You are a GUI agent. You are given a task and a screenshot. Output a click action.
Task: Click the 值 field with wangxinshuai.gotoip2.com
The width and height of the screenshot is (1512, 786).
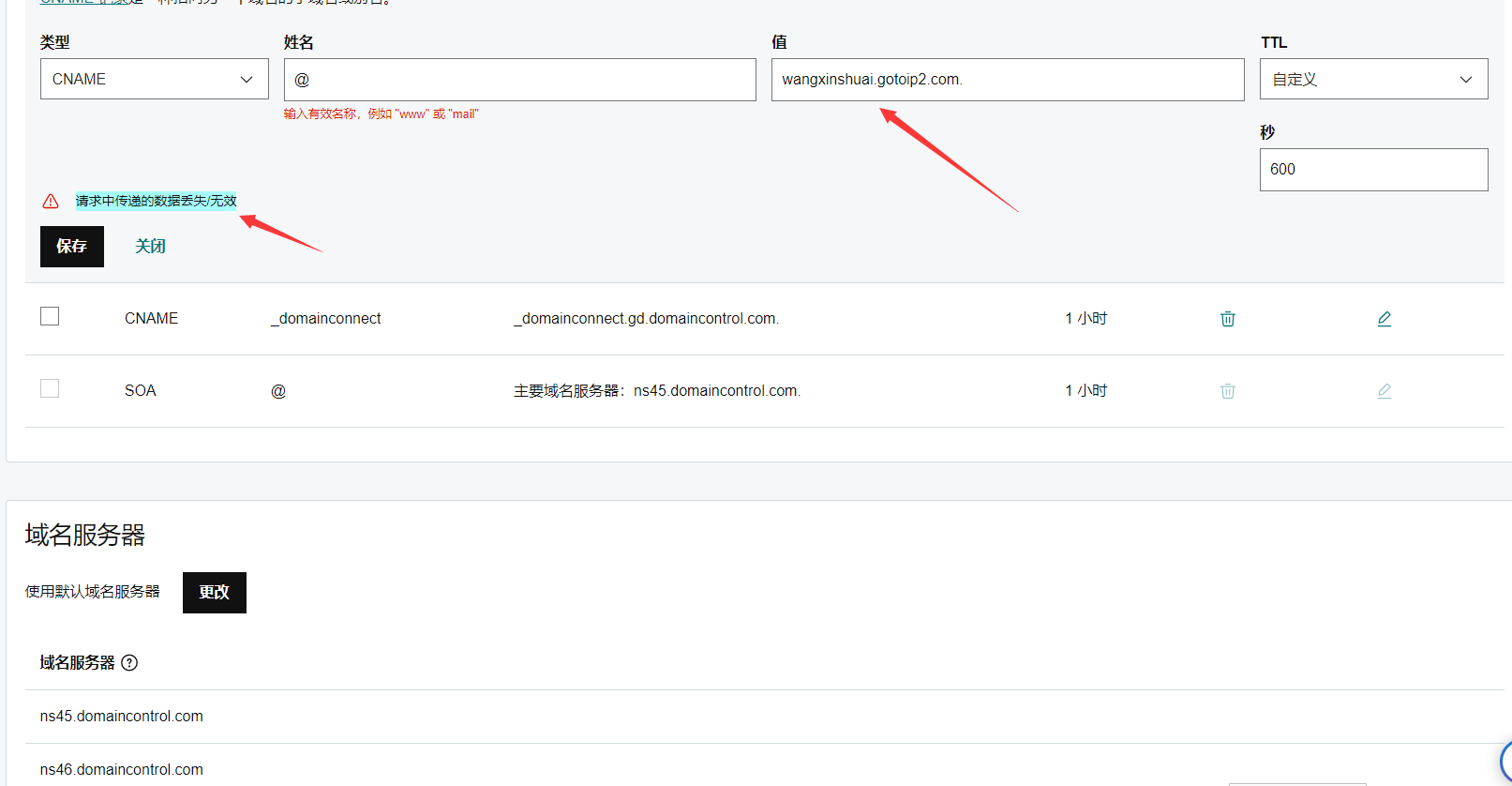click(x=1007, y=80)
